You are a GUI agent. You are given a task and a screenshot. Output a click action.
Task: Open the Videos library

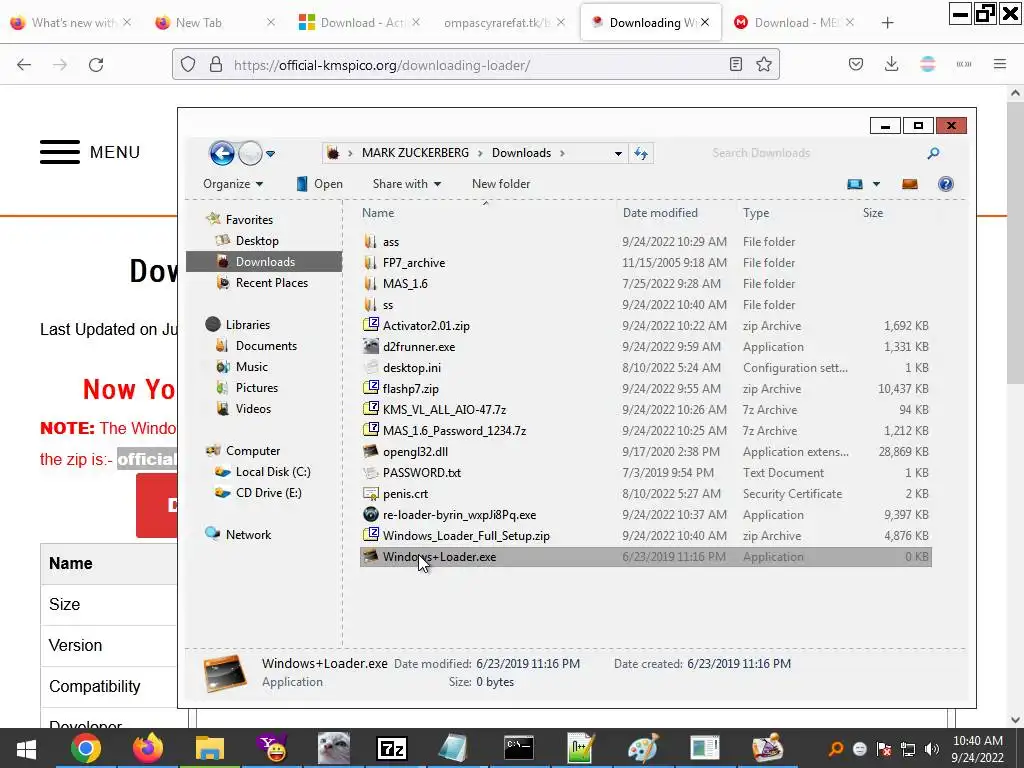pos(253,409)
